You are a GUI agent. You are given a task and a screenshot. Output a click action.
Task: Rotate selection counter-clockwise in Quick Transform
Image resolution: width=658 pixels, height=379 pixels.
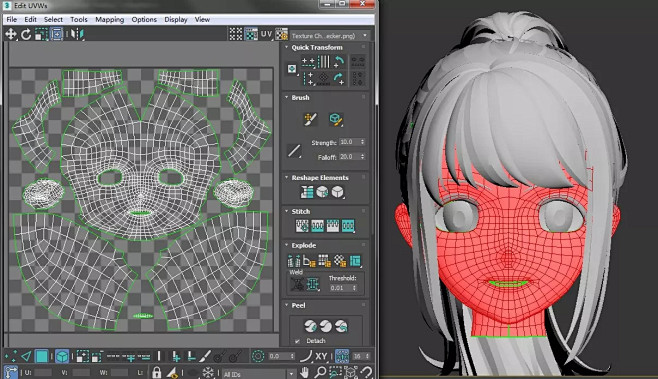(x=339, y=62)
